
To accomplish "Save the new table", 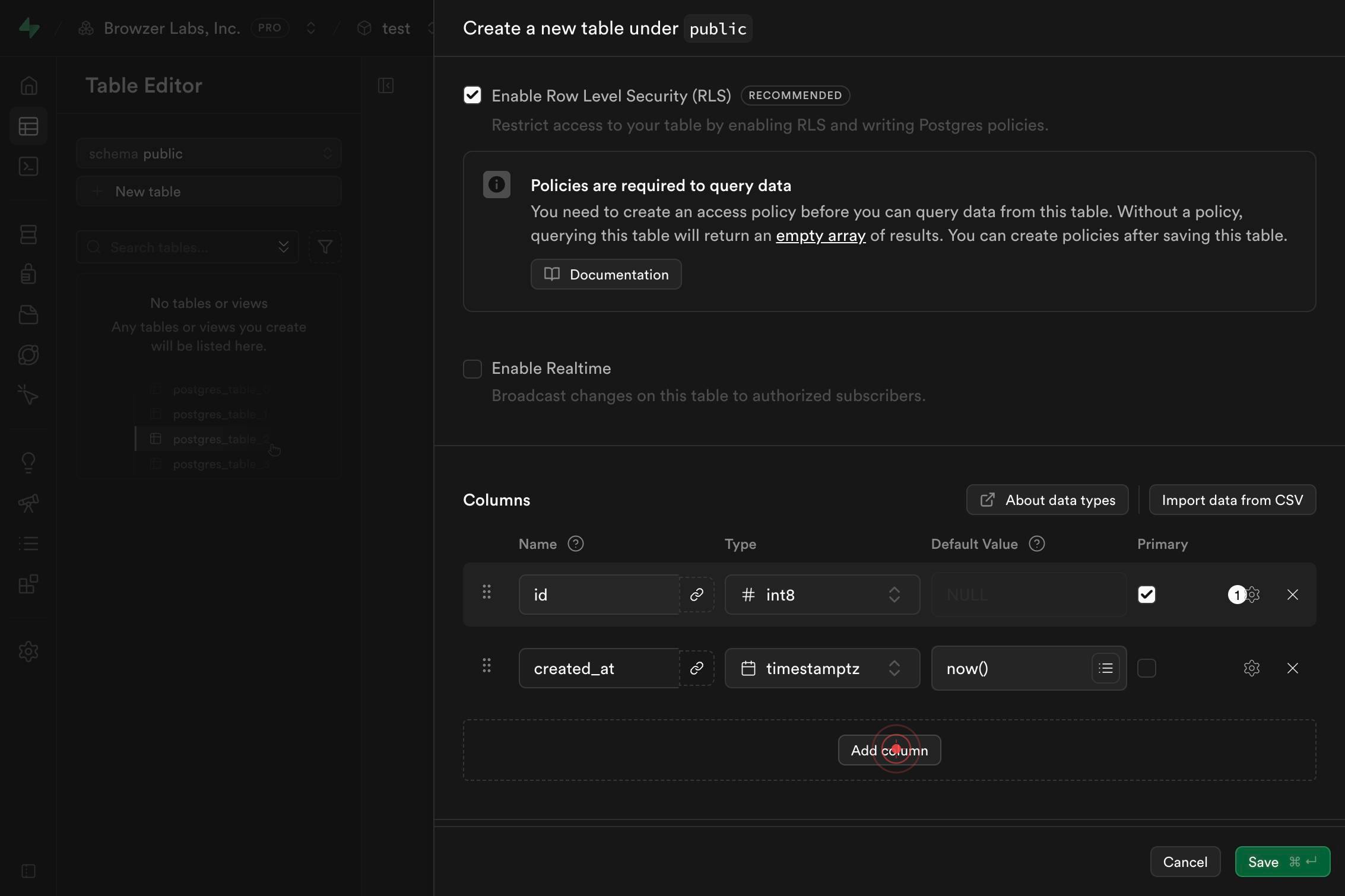I will pos(1282,862).
